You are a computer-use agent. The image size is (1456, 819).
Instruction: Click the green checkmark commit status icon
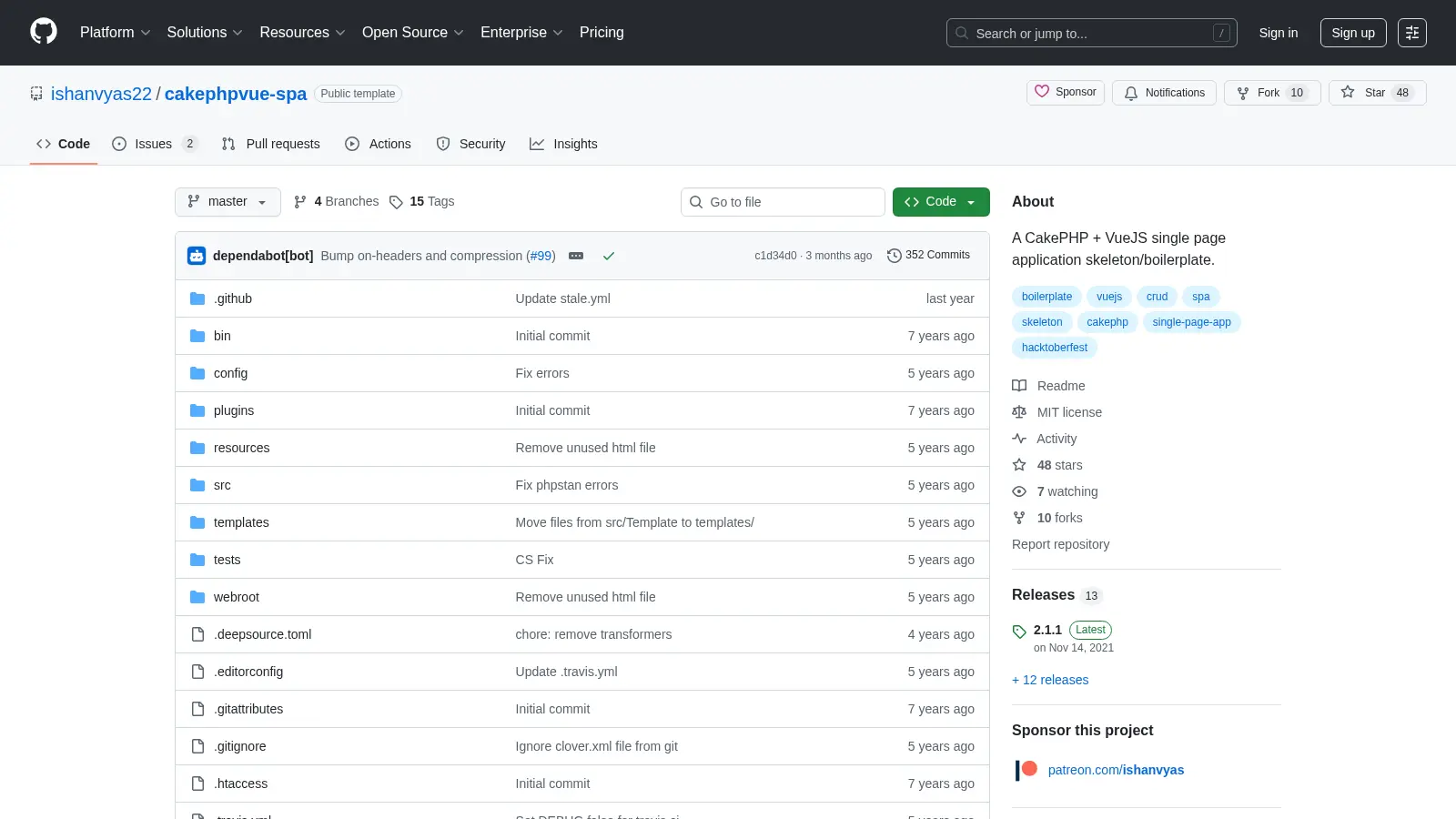click(x=609, y=256)
